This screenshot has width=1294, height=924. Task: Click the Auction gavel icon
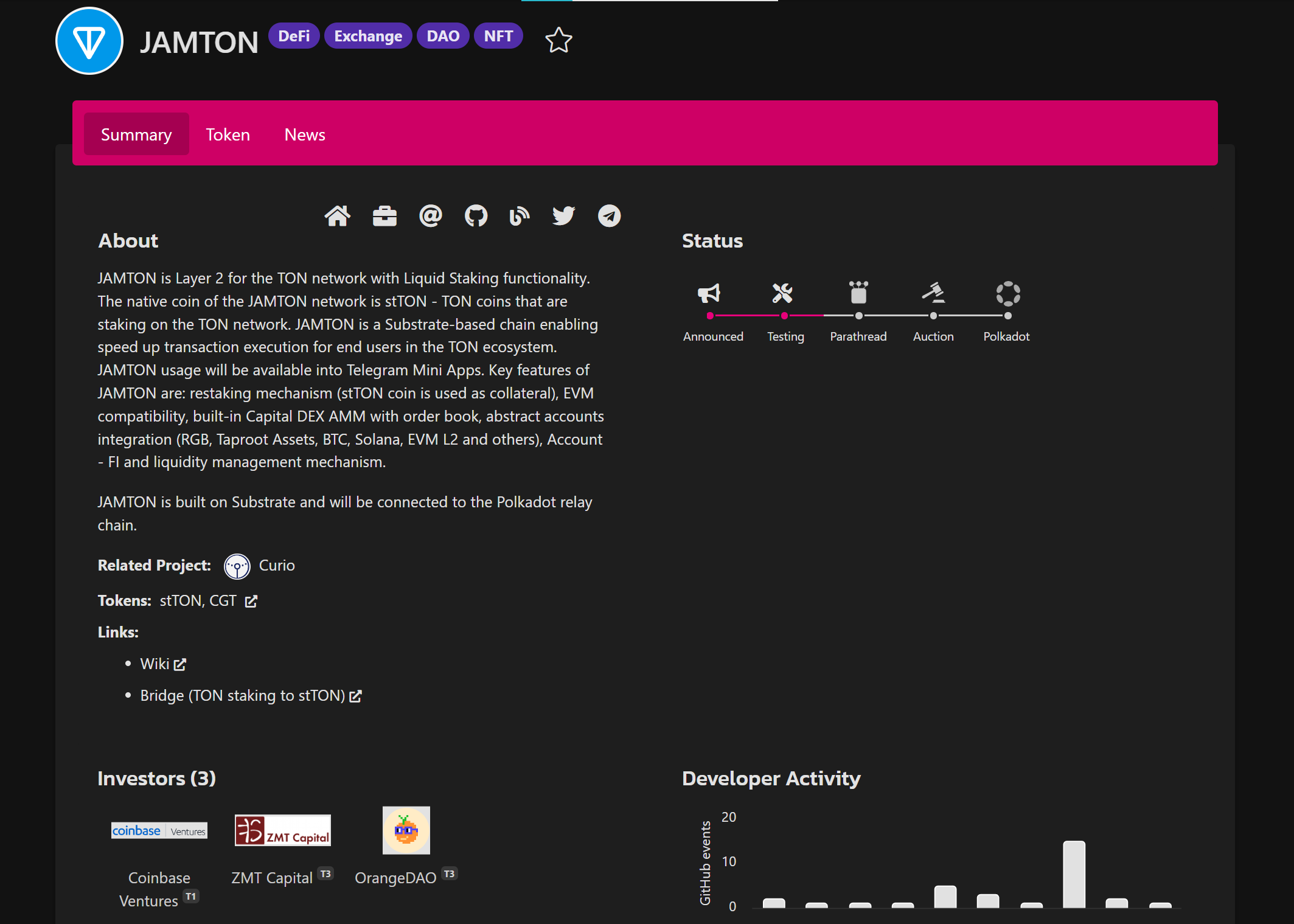(x=933, y=293)
